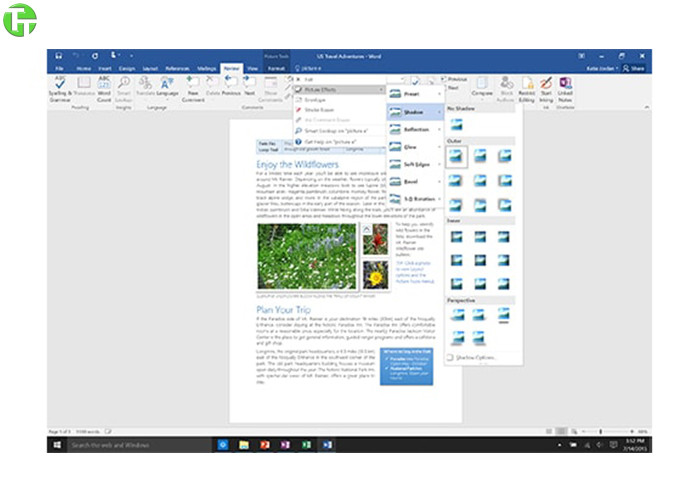
Task: Insert a New Comment
Action: pyautogui.click(x=193, y=88)
